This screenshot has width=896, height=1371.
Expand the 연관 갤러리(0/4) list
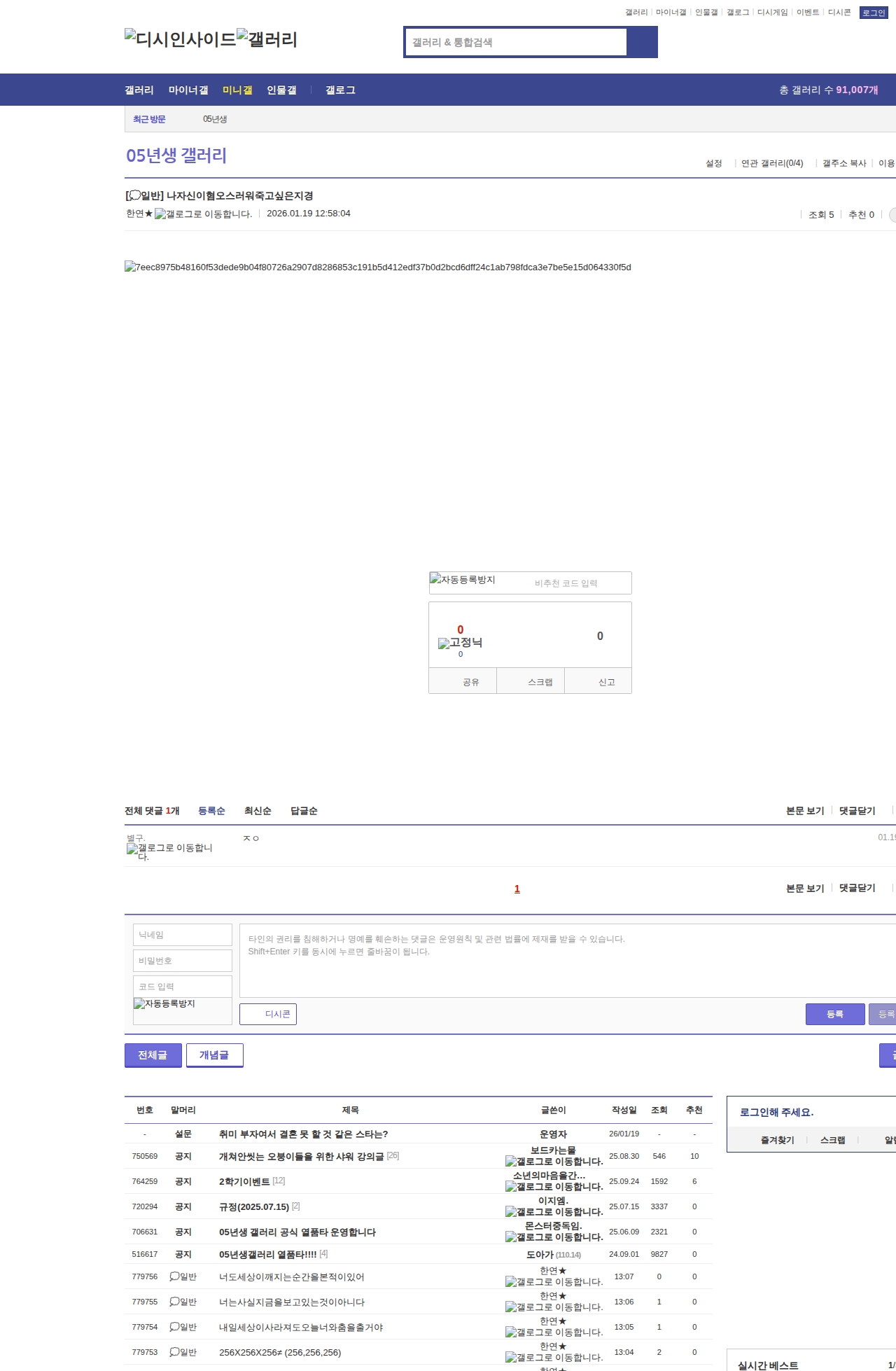pos(771,163)
